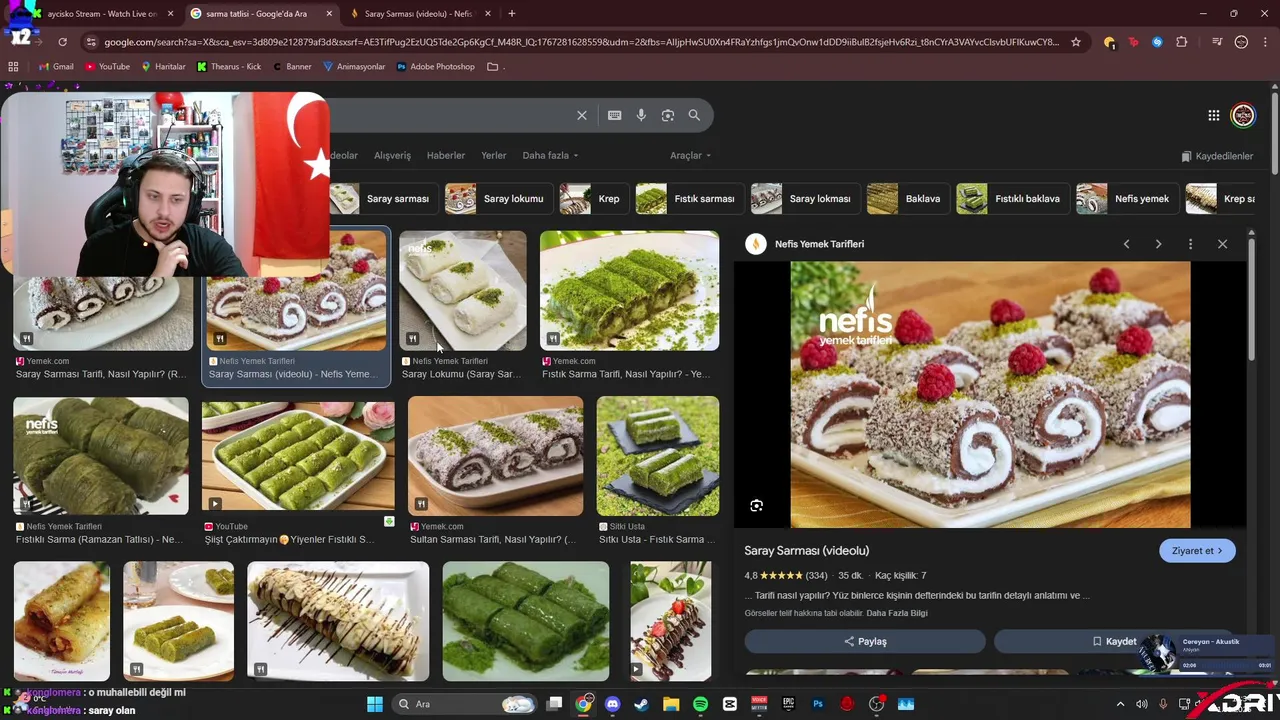This screenshot has height=720, width=1280.
Task: Show hidden system tray icons
Action: click(1120, 704)
